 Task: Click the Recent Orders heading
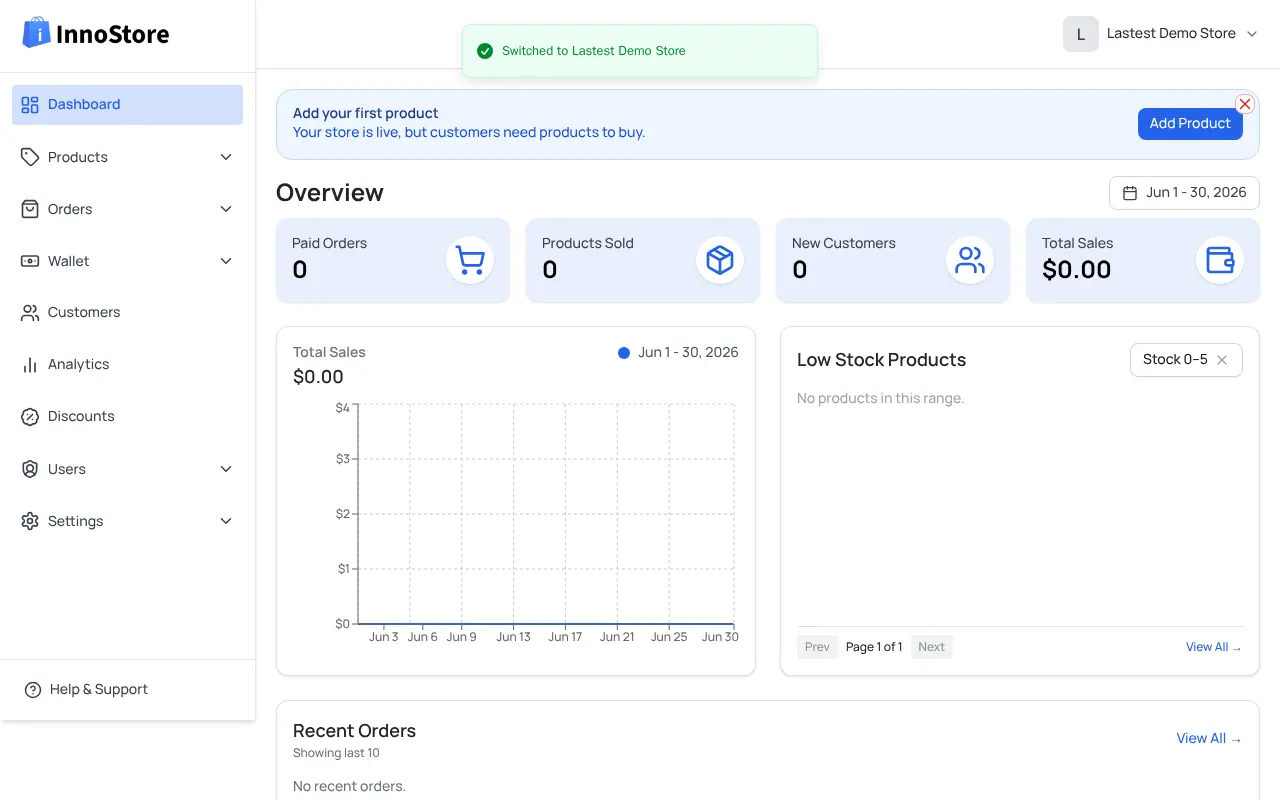354,731
